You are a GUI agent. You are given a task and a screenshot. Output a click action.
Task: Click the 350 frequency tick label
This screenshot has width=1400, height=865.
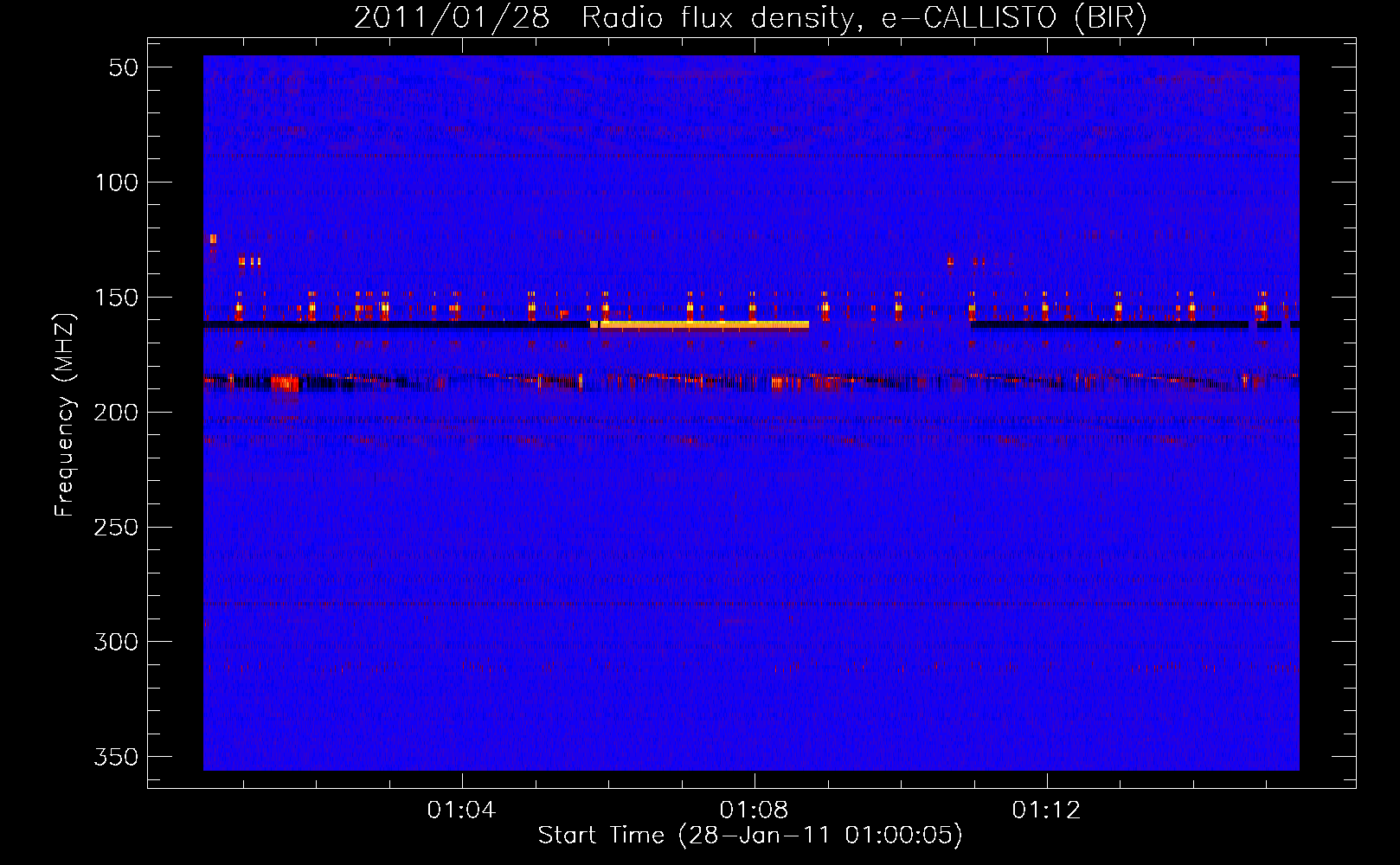[x=116, y=757]
